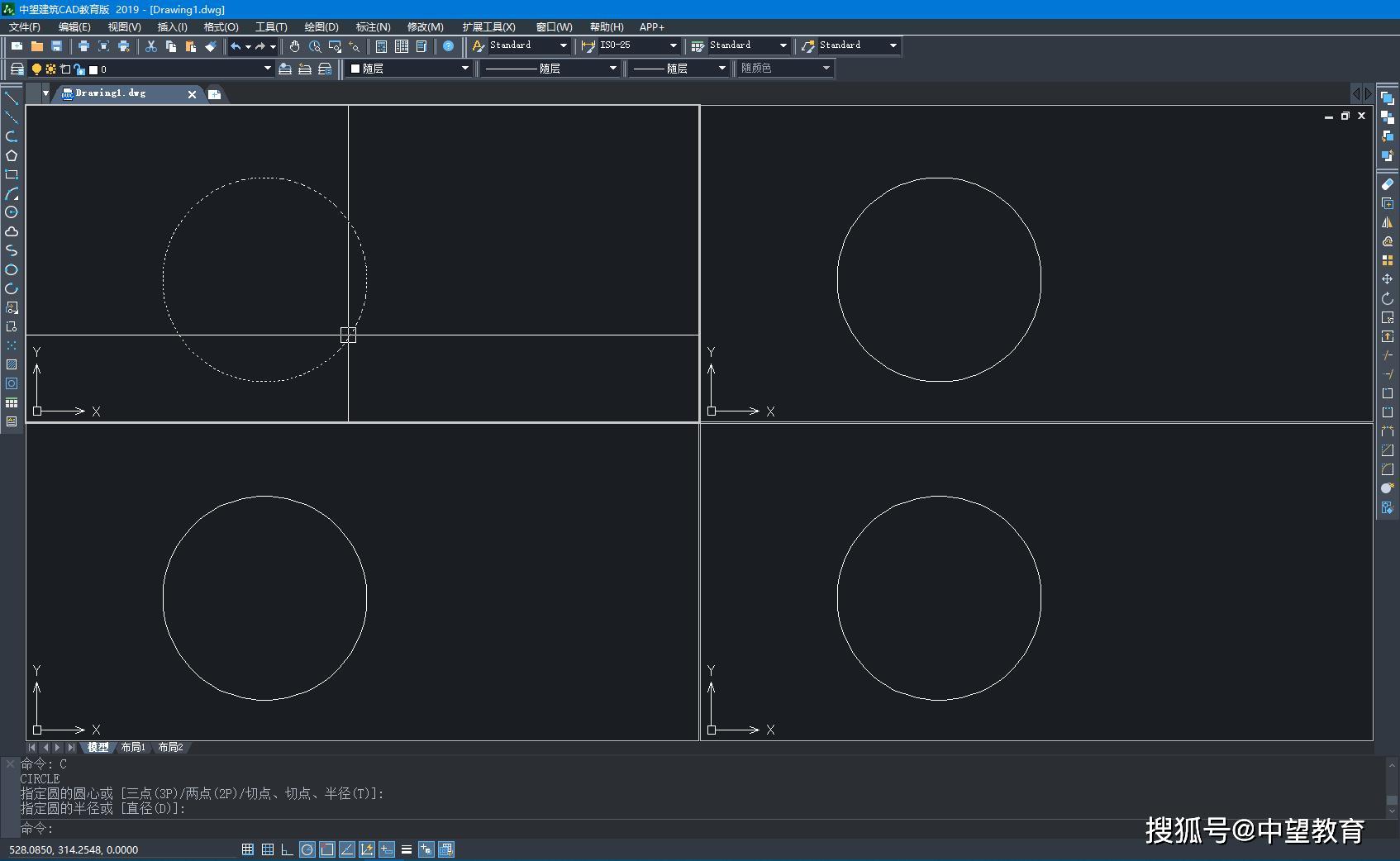Expand the layer 0 dropdown list
The image size is (1400, 861).
[x=267, y=69]
